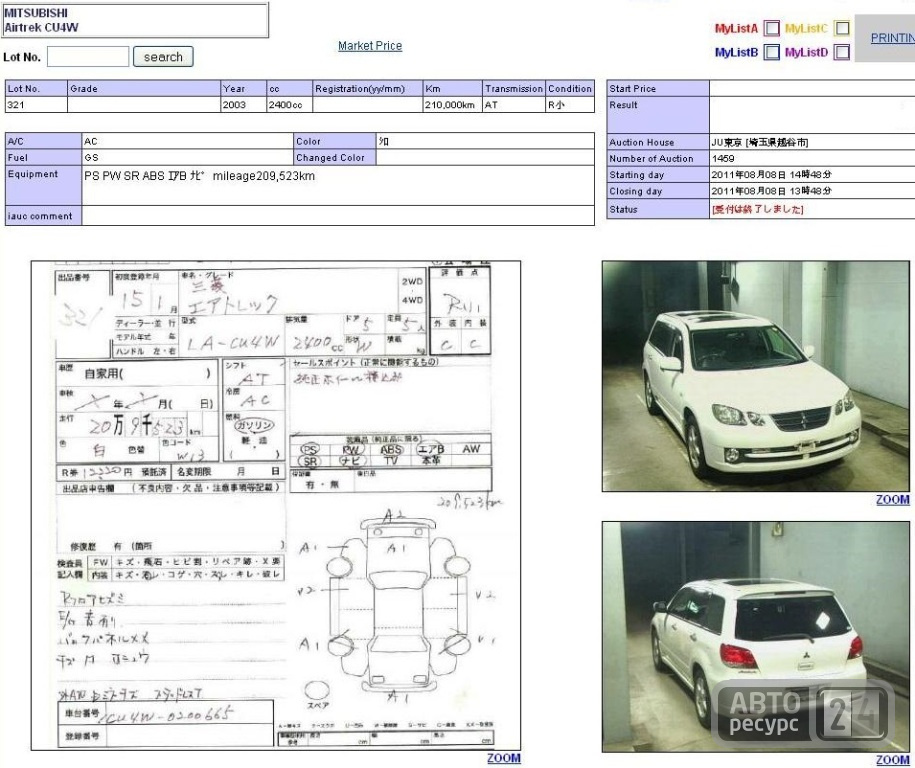This screenshot has width=915, height=768.
Task: Click the GS fuel value
Action: coord(92,158)
